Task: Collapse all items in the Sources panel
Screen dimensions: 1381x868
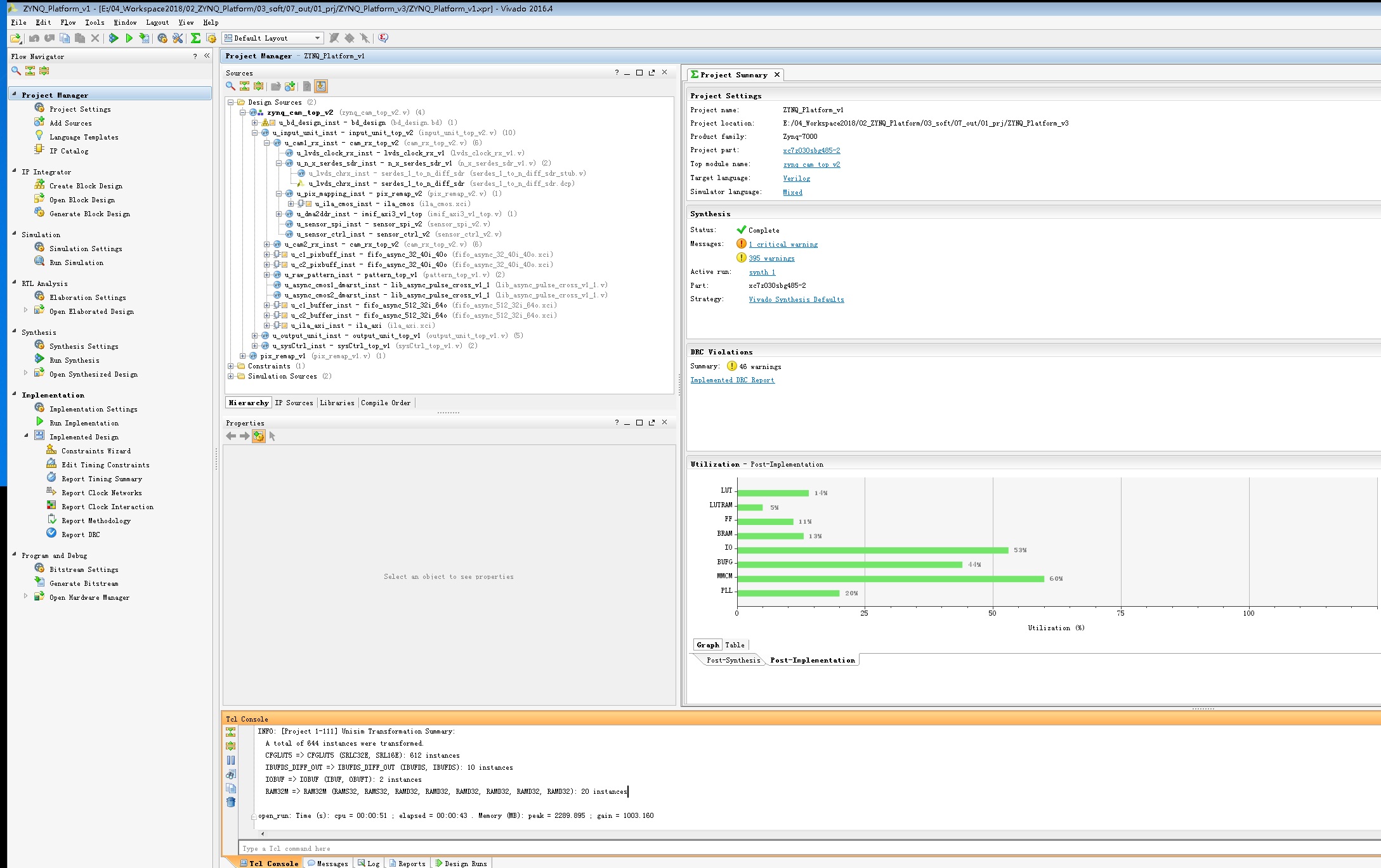Action: pos(244,86)
